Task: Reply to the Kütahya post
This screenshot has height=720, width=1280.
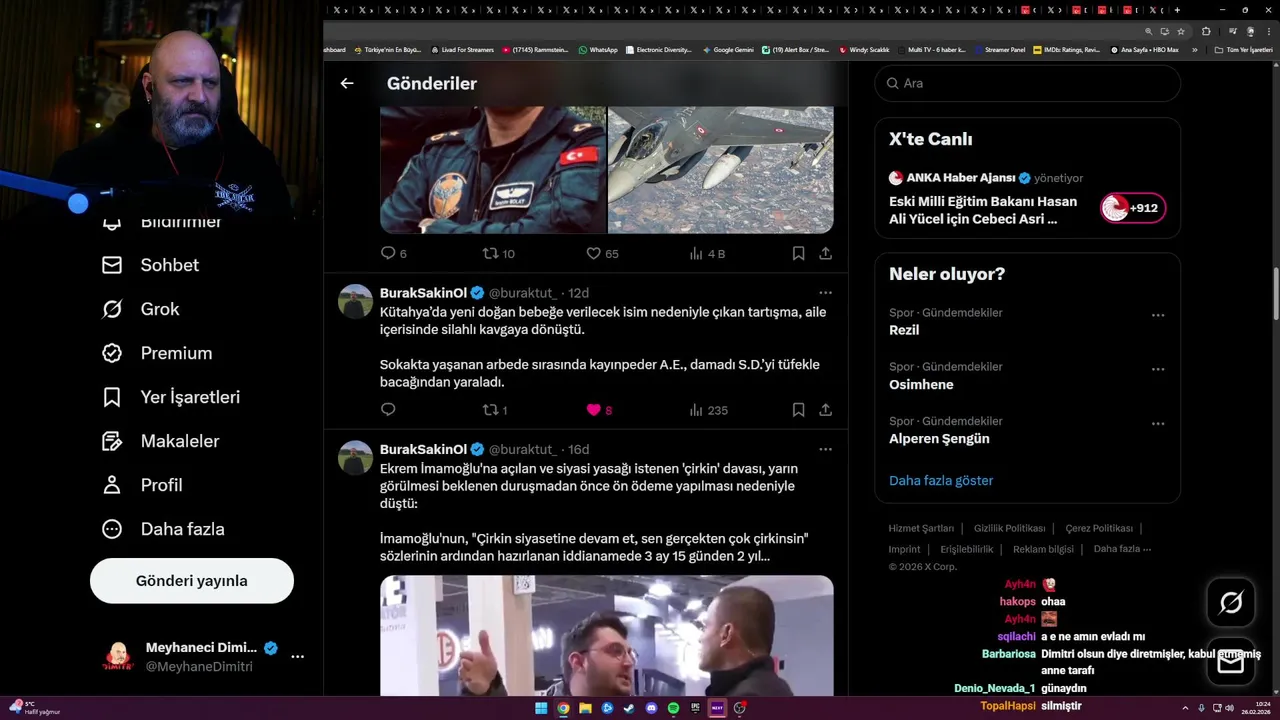Action: click(x=388, y=410)
